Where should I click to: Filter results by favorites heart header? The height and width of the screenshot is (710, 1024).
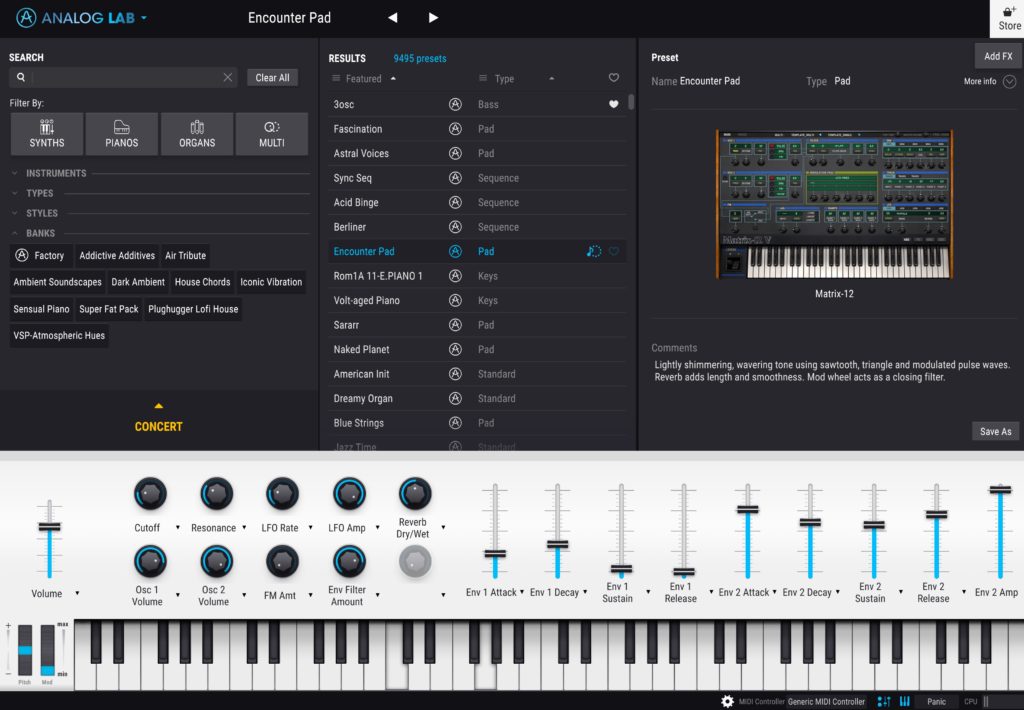tap(614, 78)
